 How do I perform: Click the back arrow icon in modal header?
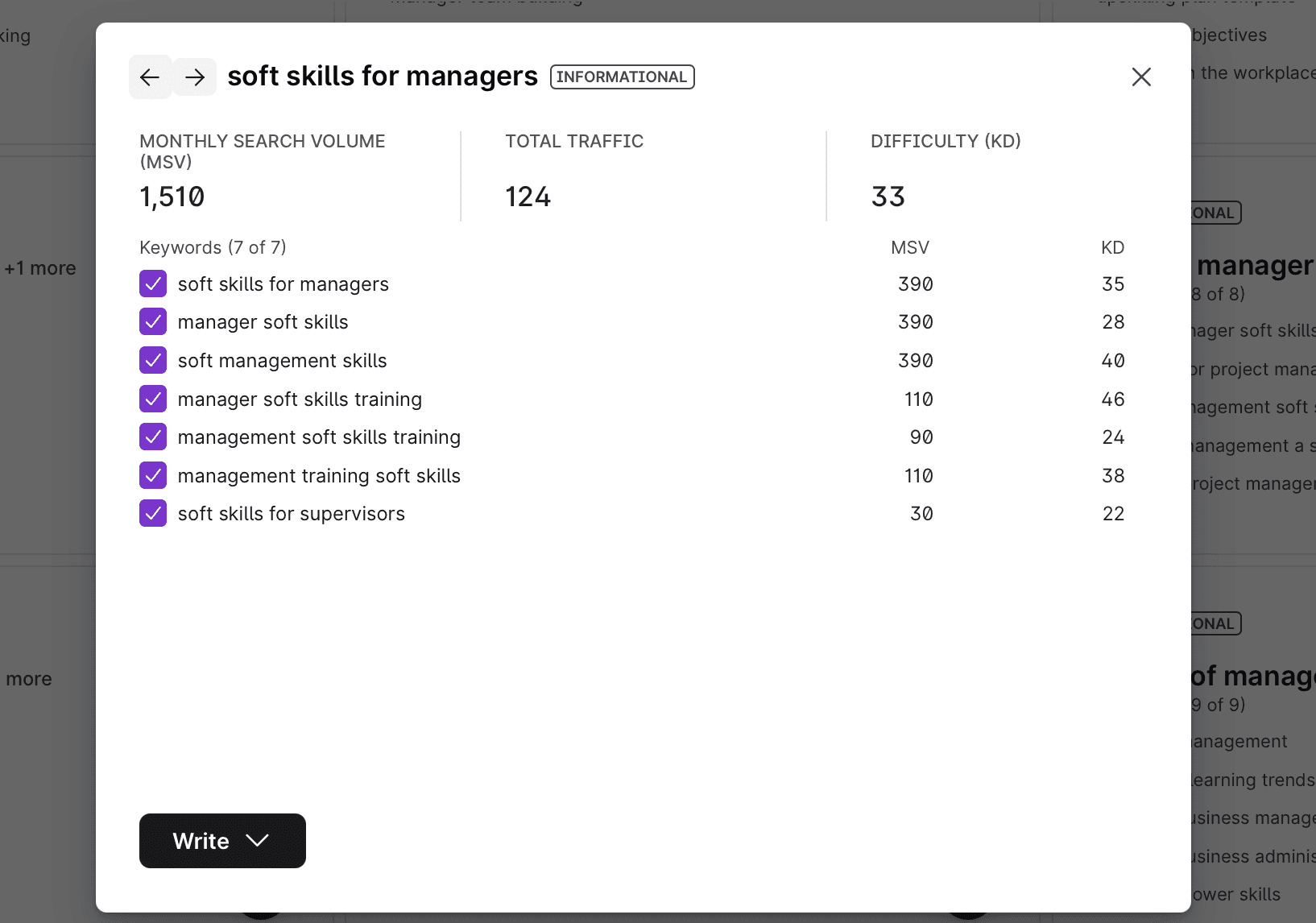point(150,77)
